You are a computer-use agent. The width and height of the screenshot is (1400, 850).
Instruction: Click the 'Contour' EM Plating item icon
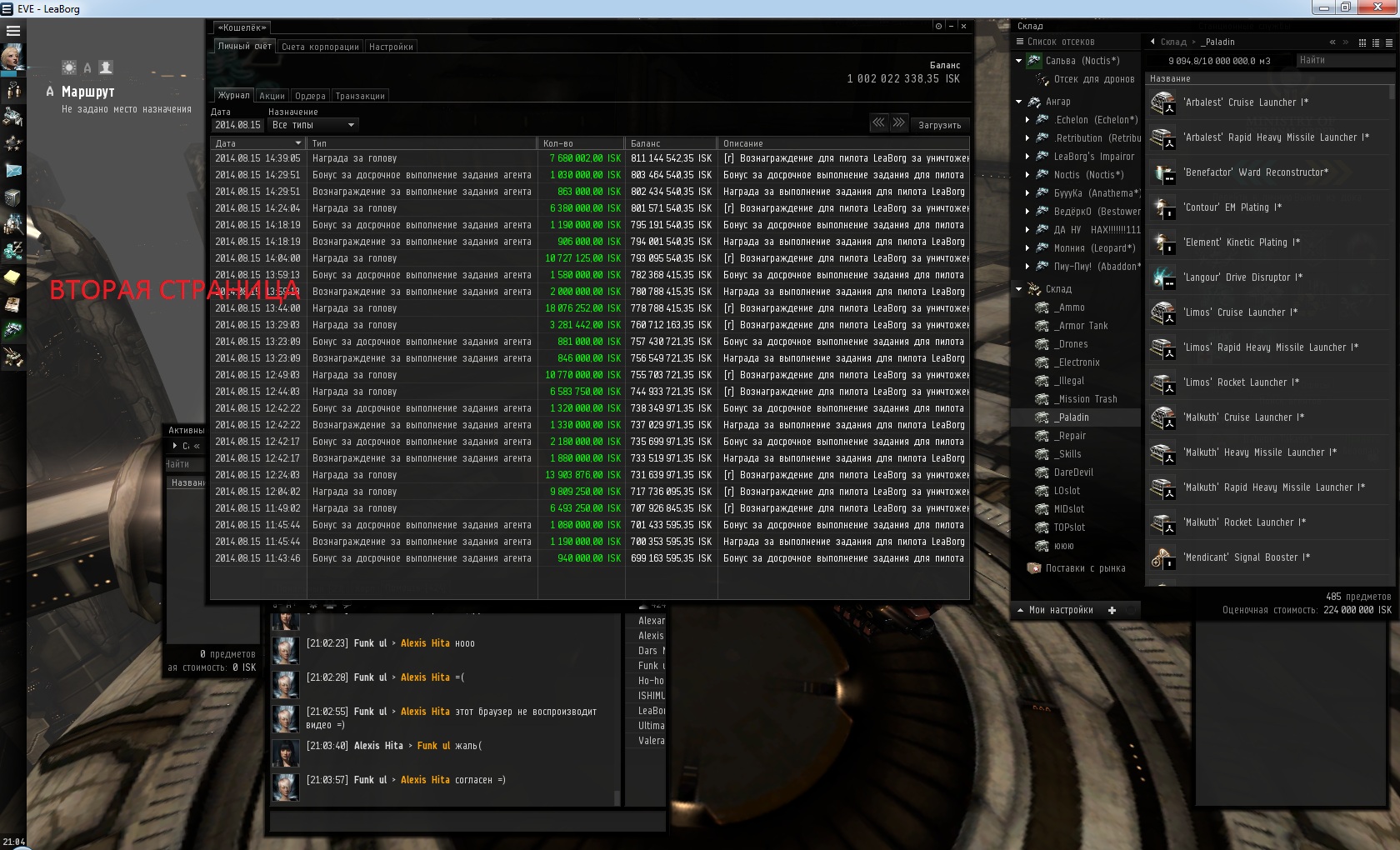(x=1162, y=207)
